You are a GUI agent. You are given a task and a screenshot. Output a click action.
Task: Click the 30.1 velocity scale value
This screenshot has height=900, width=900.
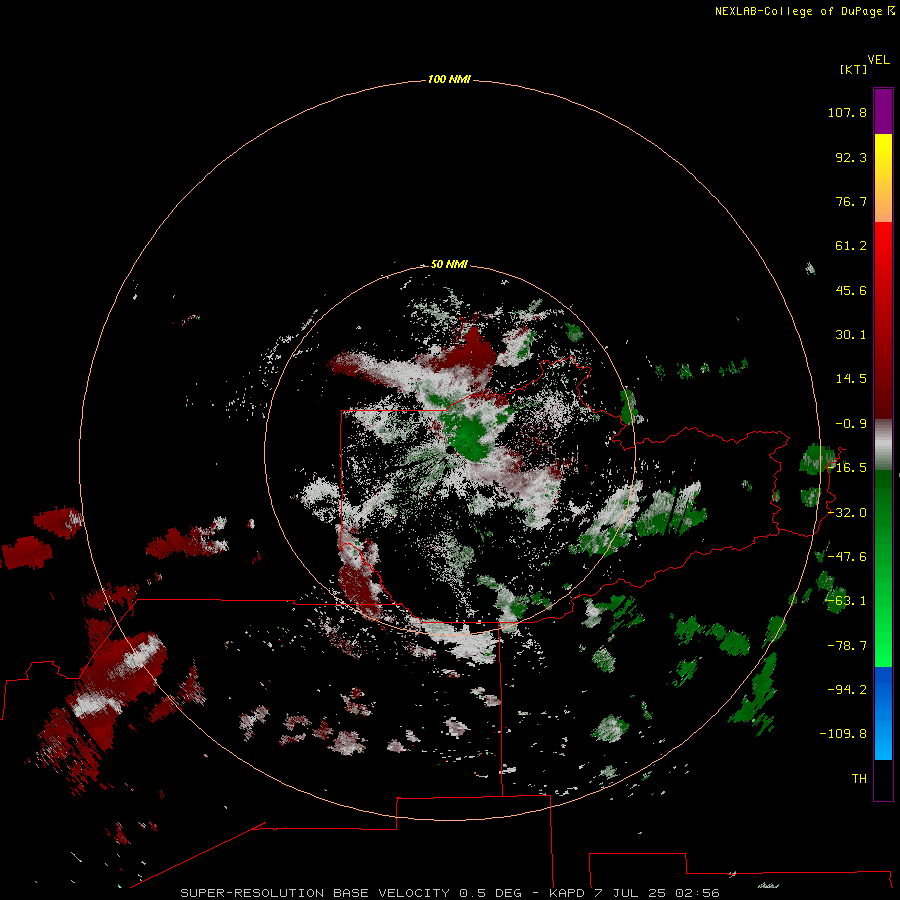pos(851,335)
